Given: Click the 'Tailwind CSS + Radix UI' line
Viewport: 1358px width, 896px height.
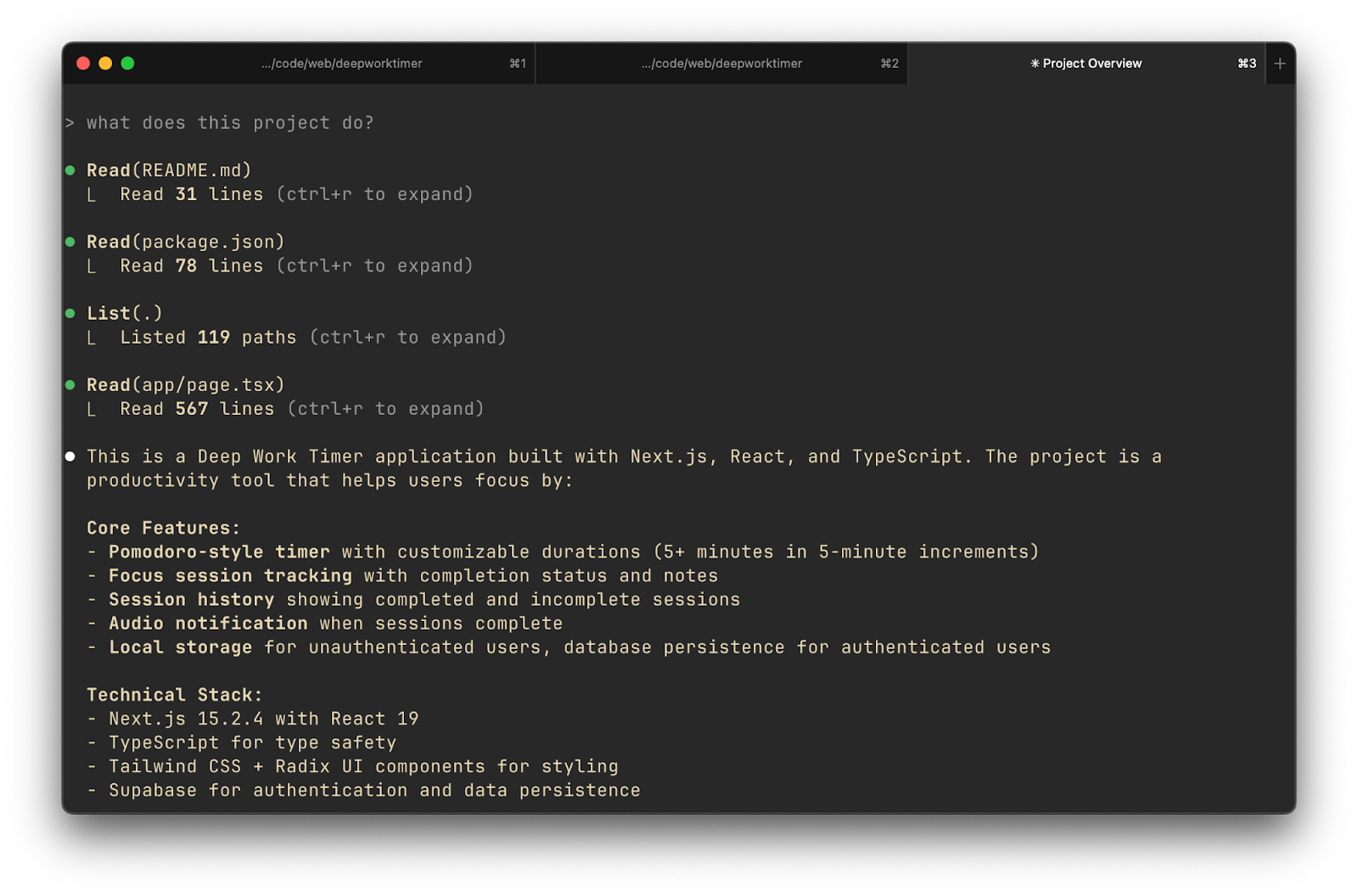Looking at the screenshot, I should 352,766.
